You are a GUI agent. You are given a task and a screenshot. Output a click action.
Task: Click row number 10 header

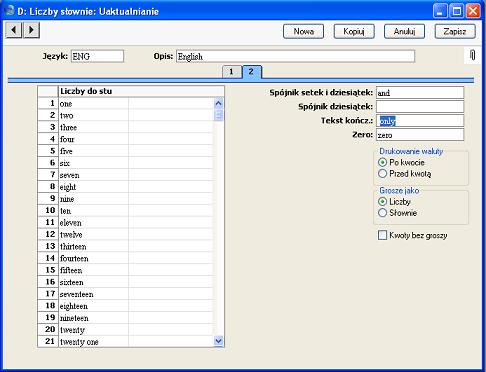(48, 211)
